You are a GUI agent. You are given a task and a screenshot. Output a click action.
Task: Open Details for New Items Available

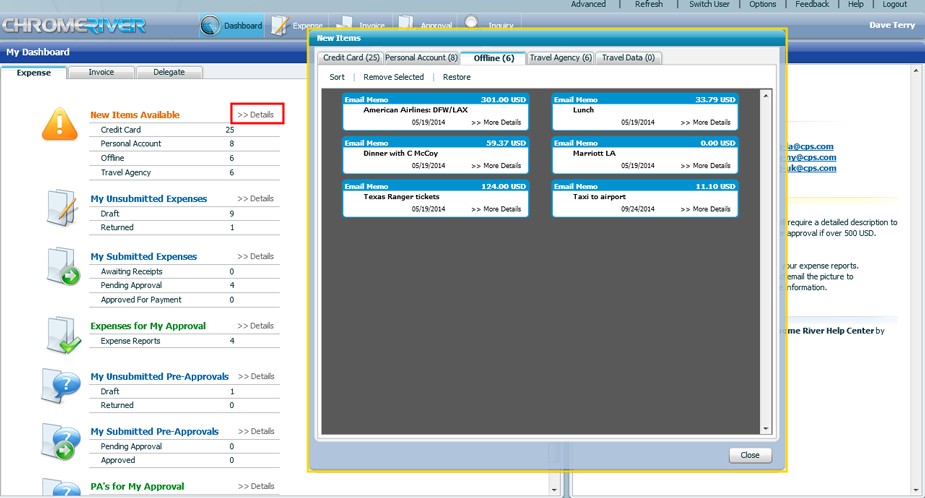click(x=256, y=114)
